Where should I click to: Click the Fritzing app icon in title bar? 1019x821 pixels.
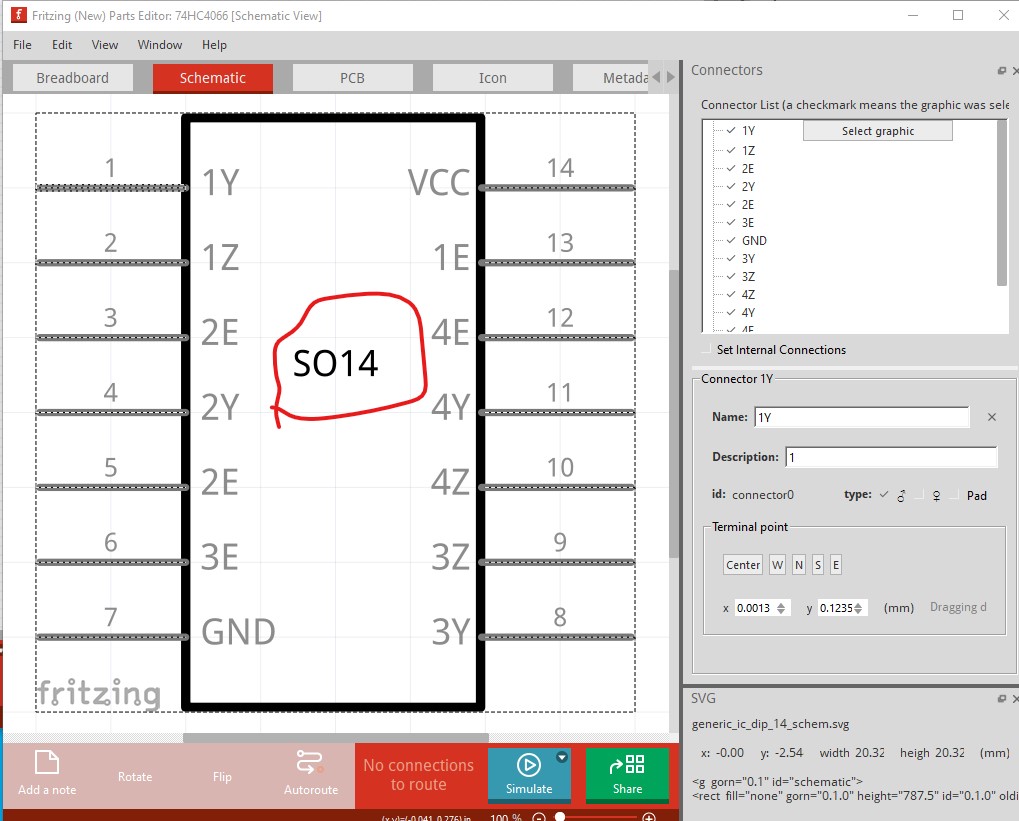click(18, 15)
